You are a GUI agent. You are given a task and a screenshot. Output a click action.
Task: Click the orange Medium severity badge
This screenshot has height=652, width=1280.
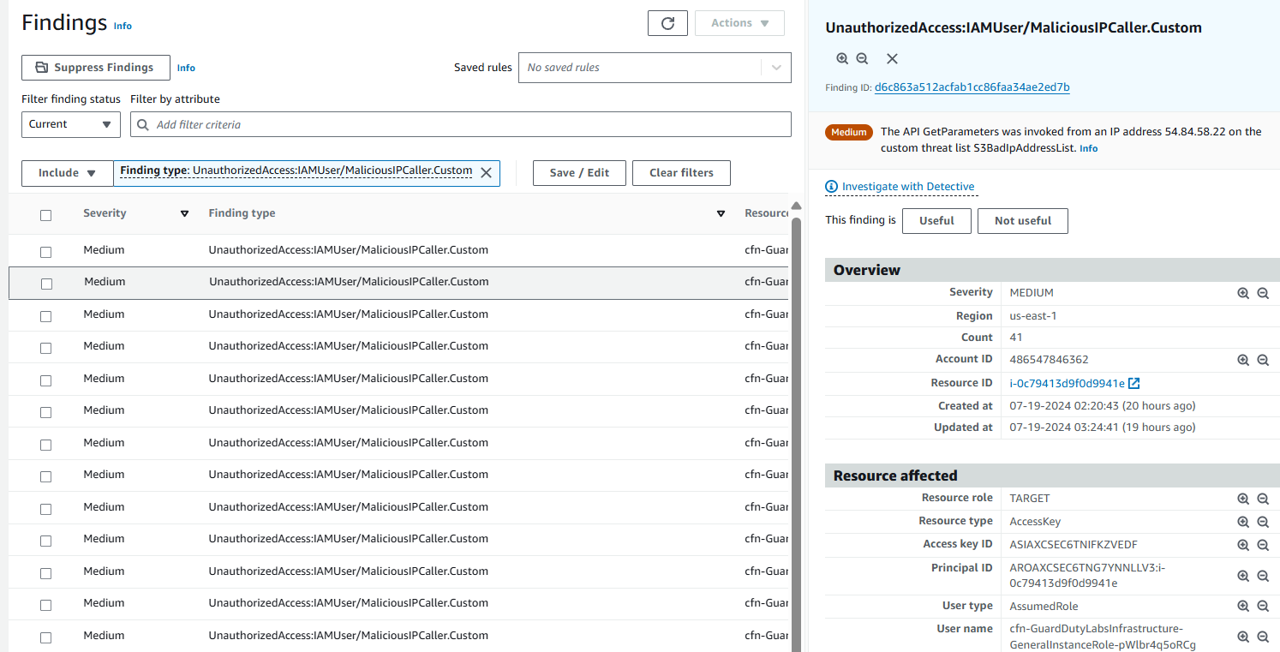click(x=849, y=132)
